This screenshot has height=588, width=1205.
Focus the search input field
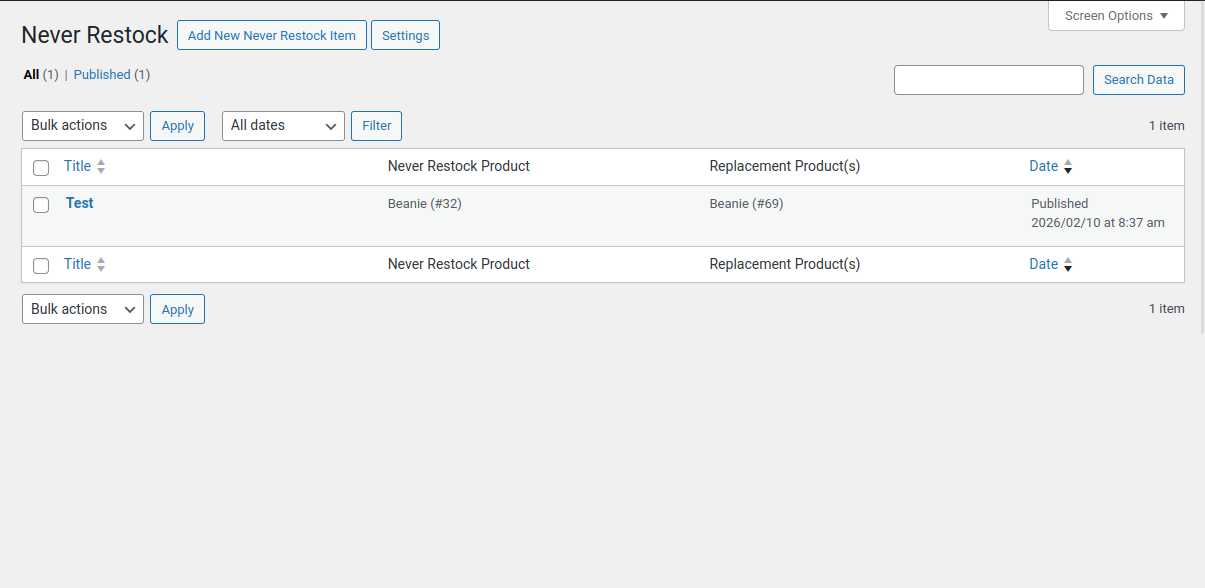[x=988, y=80]
